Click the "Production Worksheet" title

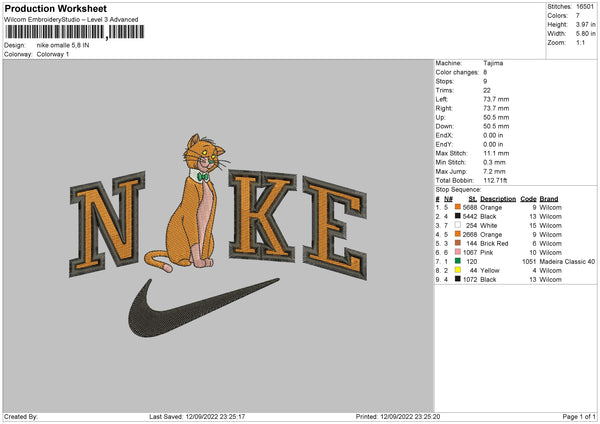[x=55, y=8]
